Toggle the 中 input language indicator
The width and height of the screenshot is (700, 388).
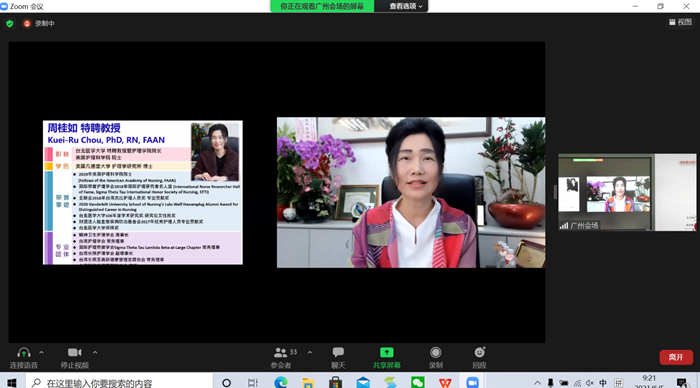(x=603, y=383)
